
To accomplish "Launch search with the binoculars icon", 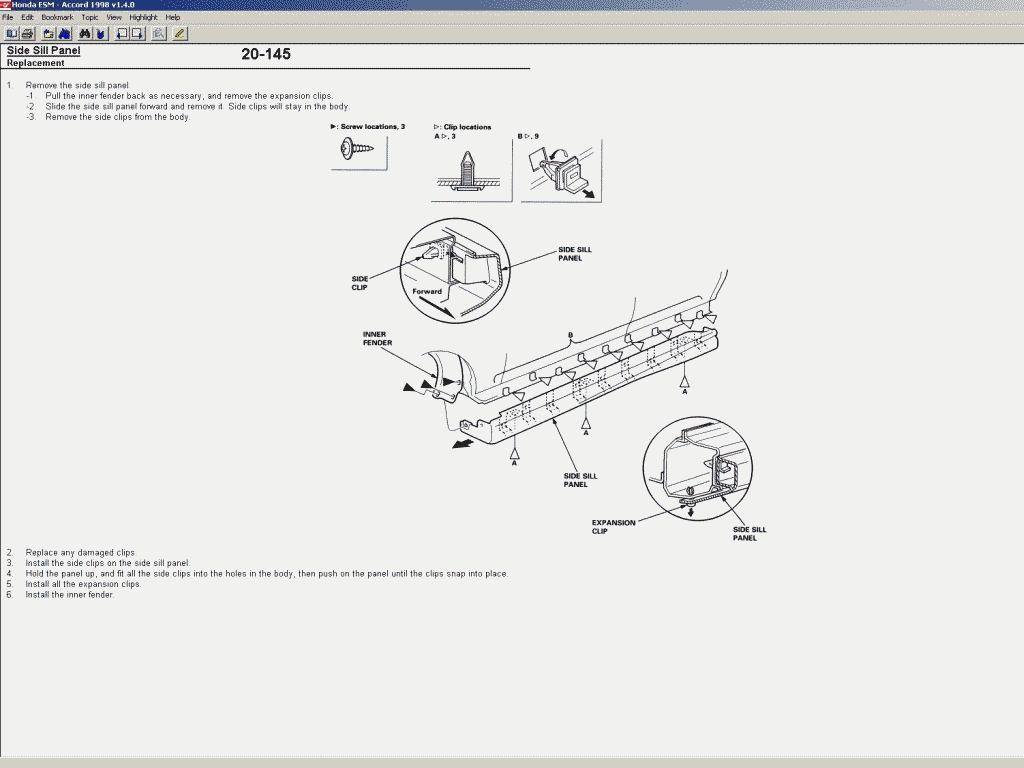I will [x=85, y=33].
